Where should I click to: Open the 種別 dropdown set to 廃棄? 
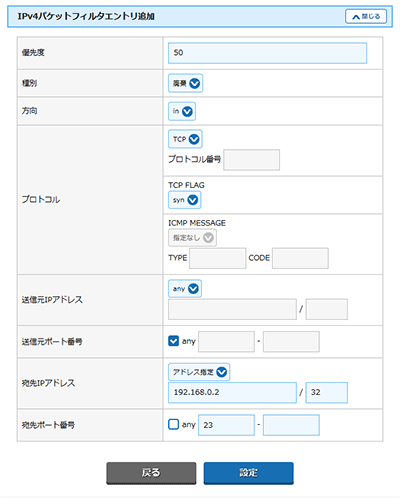[x=185, y=83]
